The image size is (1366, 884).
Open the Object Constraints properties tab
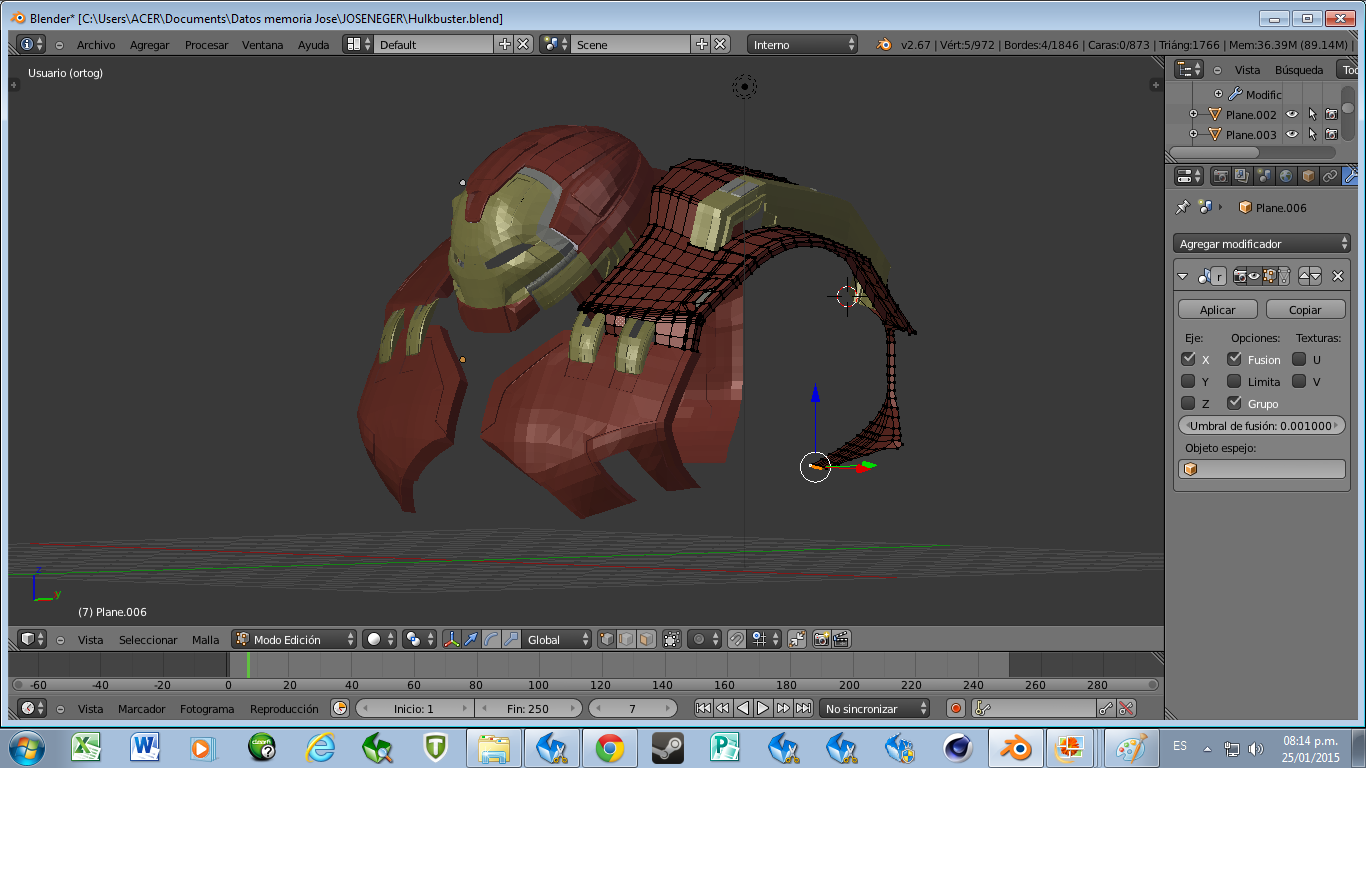[1330, 176]
